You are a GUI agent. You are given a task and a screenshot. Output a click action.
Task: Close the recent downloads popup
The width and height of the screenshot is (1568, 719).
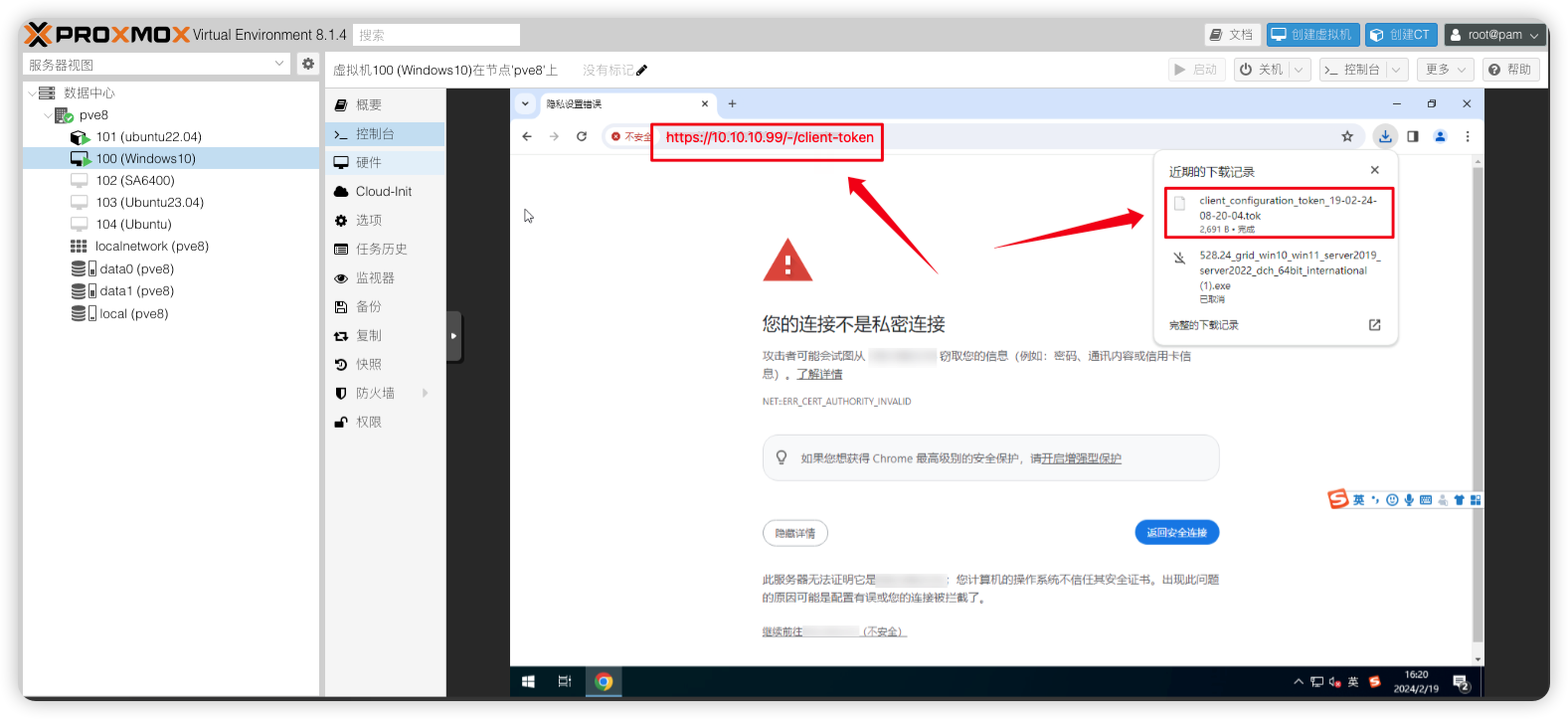coord(1374,170)
